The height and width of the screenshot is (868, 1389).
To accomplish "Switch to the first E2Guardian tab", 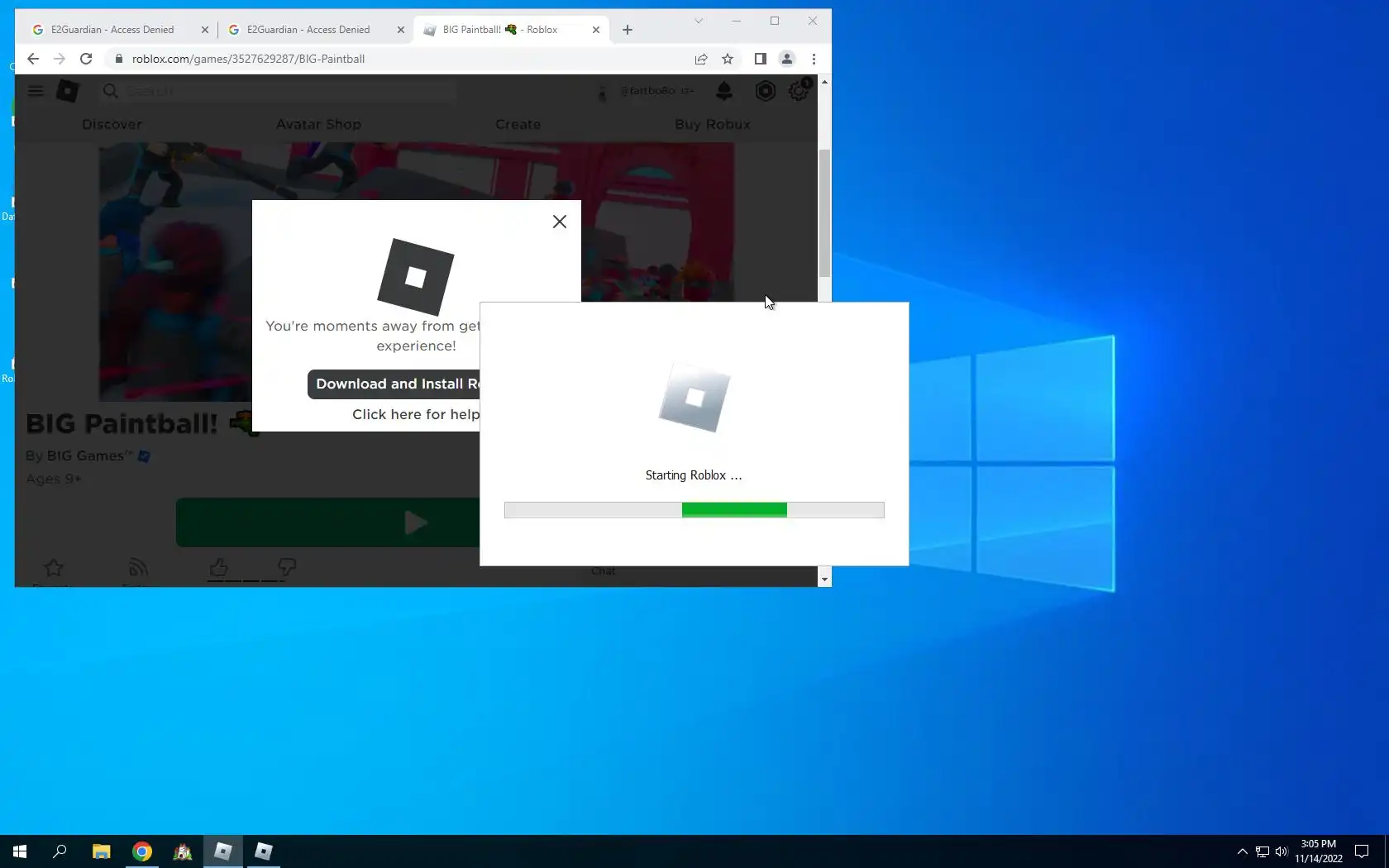I will coord(112,30).
